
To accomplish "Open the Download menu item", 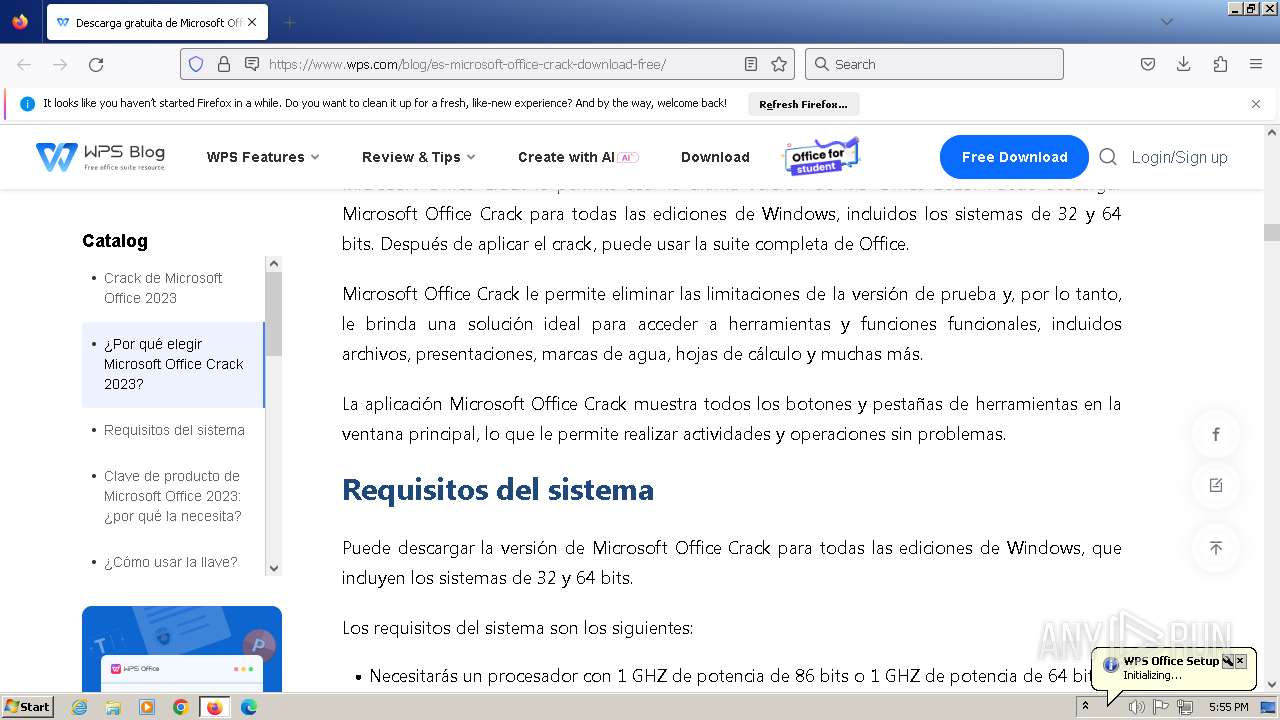I will click(715, 157).
